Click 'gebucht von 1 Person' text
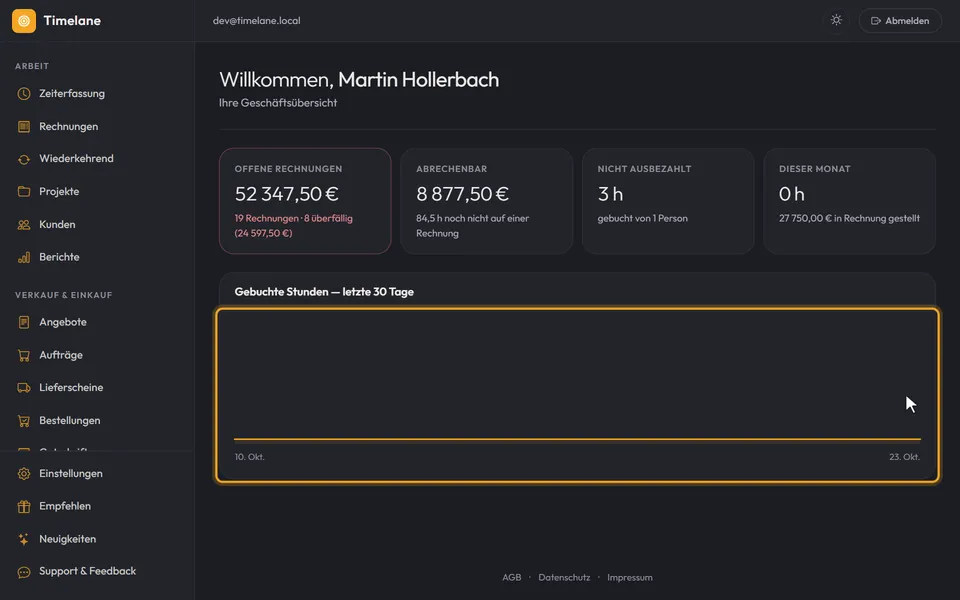This screenshot has height=600, width=960. (642, 219)
